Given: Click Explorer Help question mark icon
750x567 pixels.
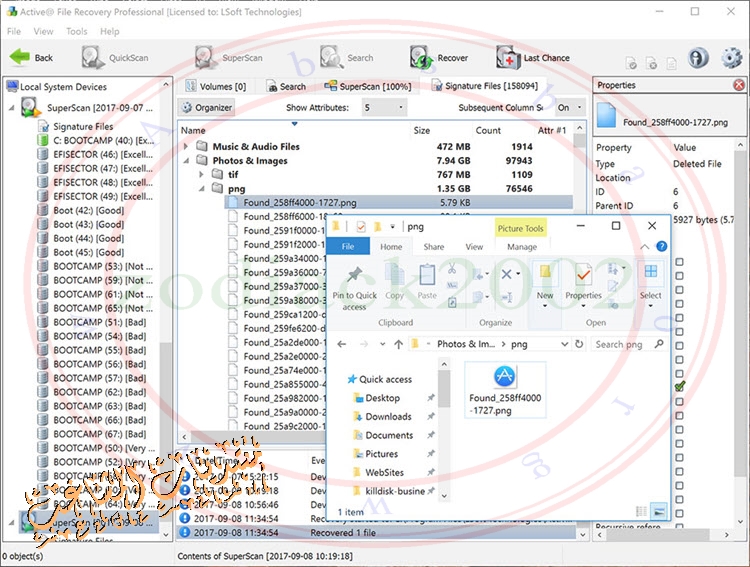Looking at the screenshot, I should (662, 246).
